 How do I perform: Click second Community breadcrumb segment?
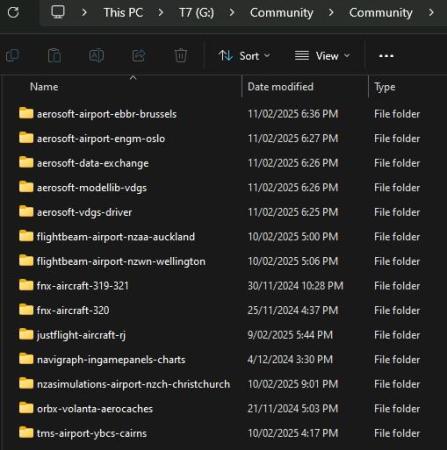click(x=381, y=13)
